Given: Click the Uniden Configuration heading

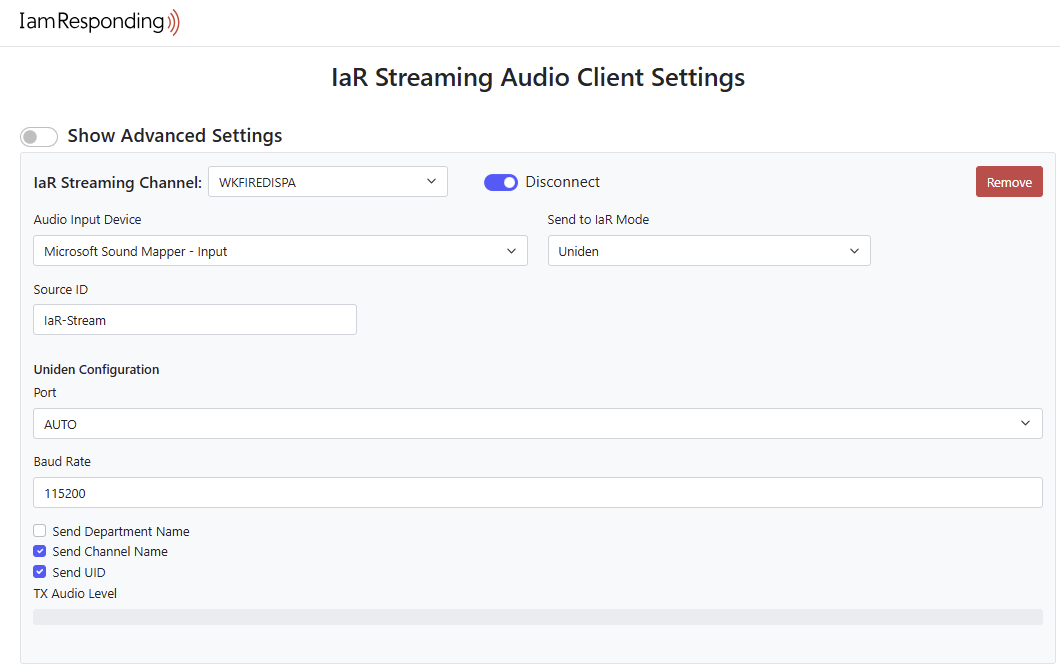Looking at the screenshot, I should (97, 370).
